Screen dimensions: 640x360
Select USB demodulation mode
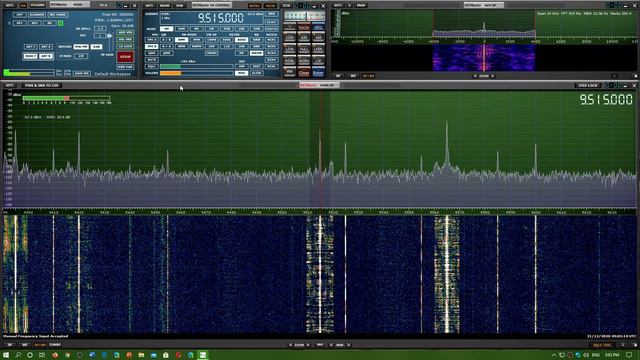(x=257, y=29)
